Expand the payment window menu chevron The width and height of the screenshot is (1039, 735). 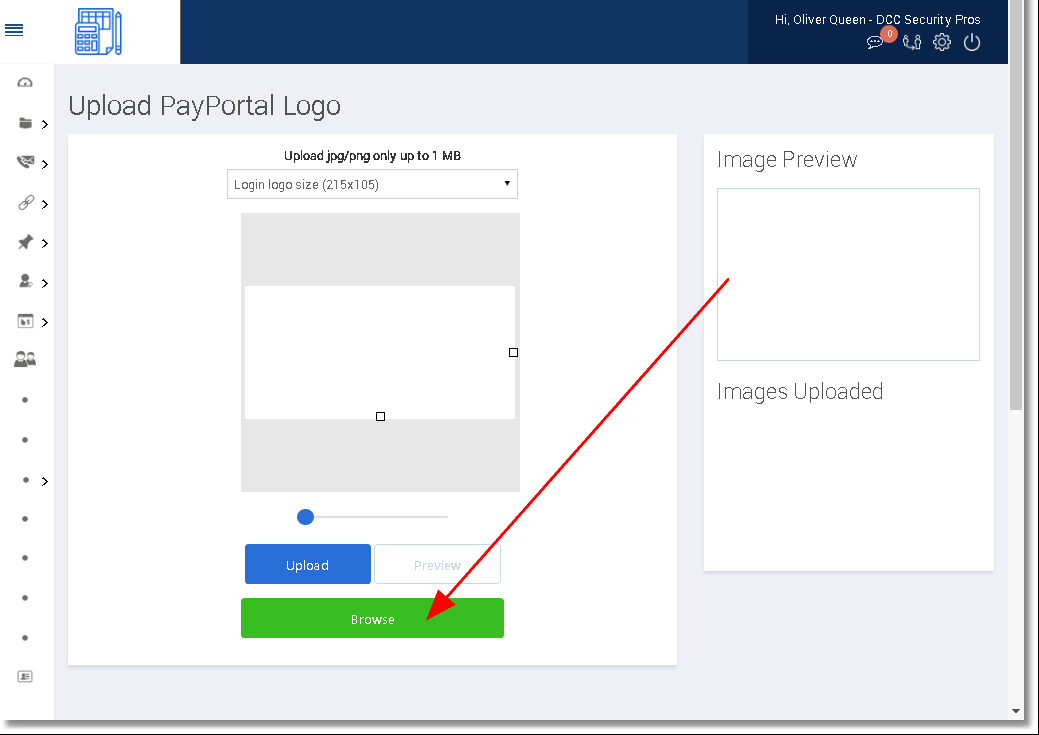click(x=44, y=323)
